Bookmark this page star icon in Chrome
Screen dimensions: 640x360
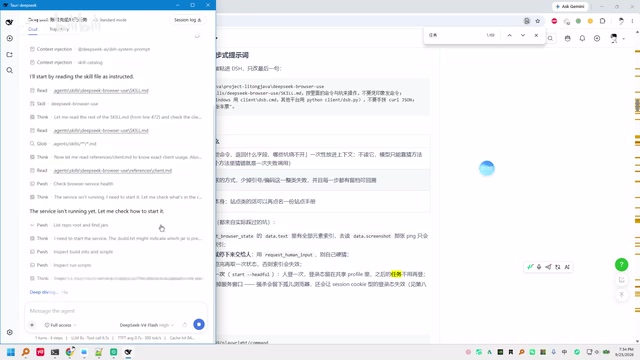pyautogui.click(x=538, y=21)
